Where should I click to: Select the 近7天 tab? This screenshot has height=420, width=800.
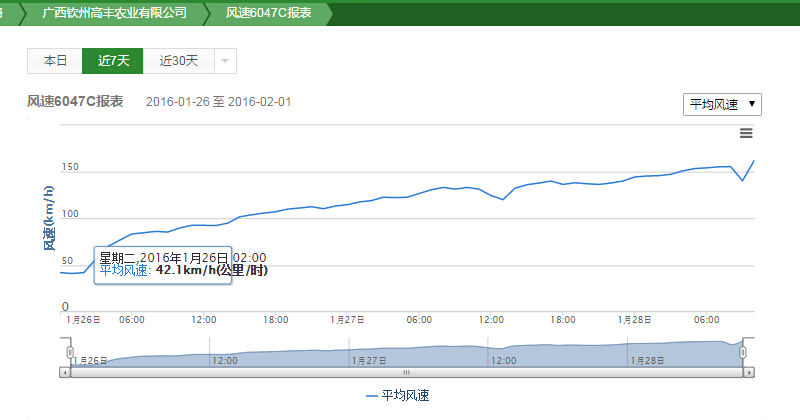point(113,61)
